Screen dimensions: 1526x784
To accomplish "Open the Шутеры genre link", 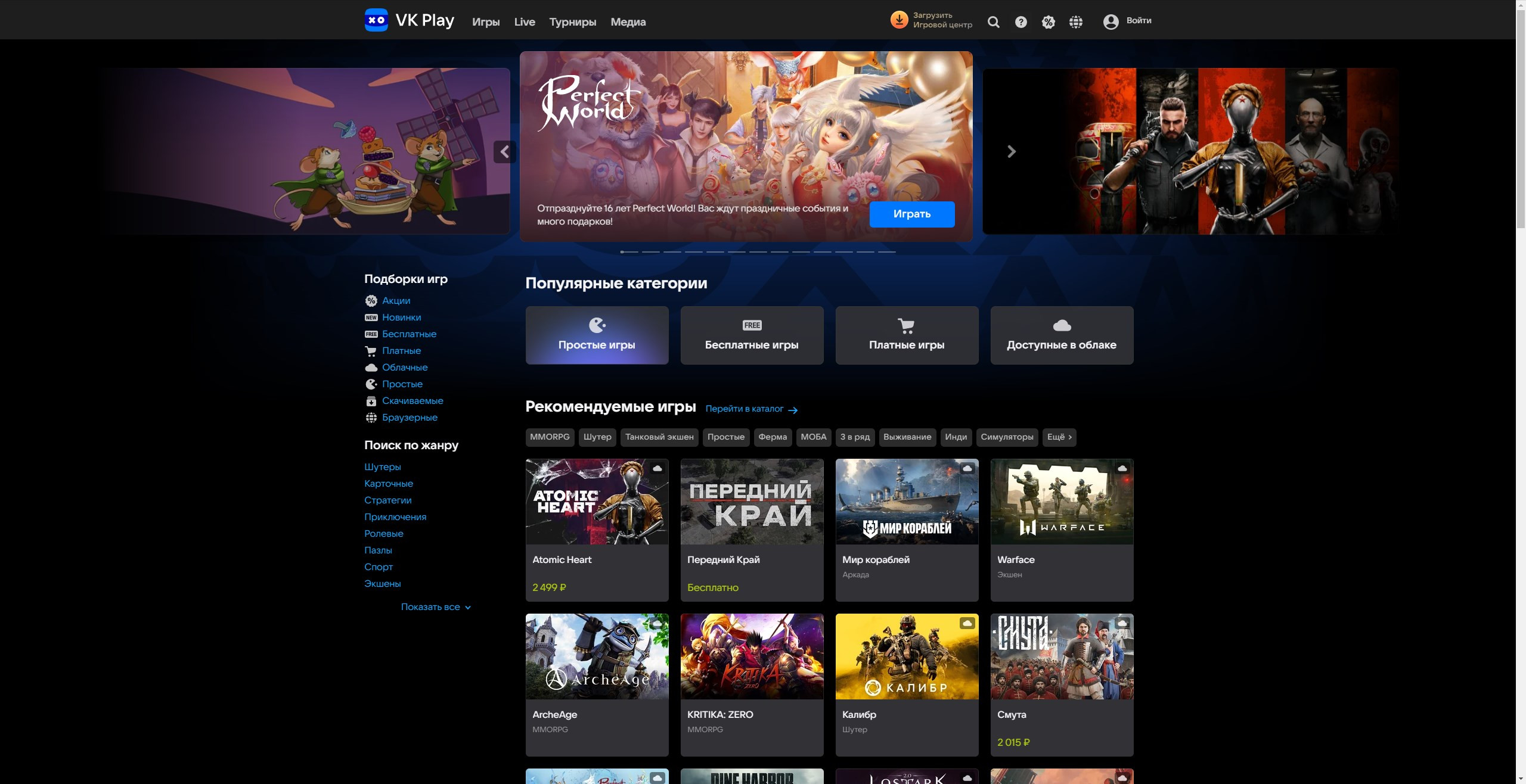I will tap(383, 467).
